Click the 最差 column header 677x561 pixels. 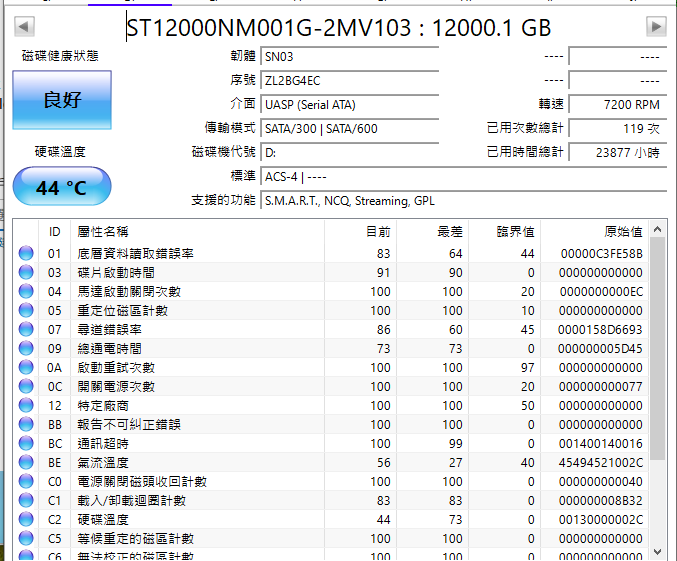click(433, 232)
